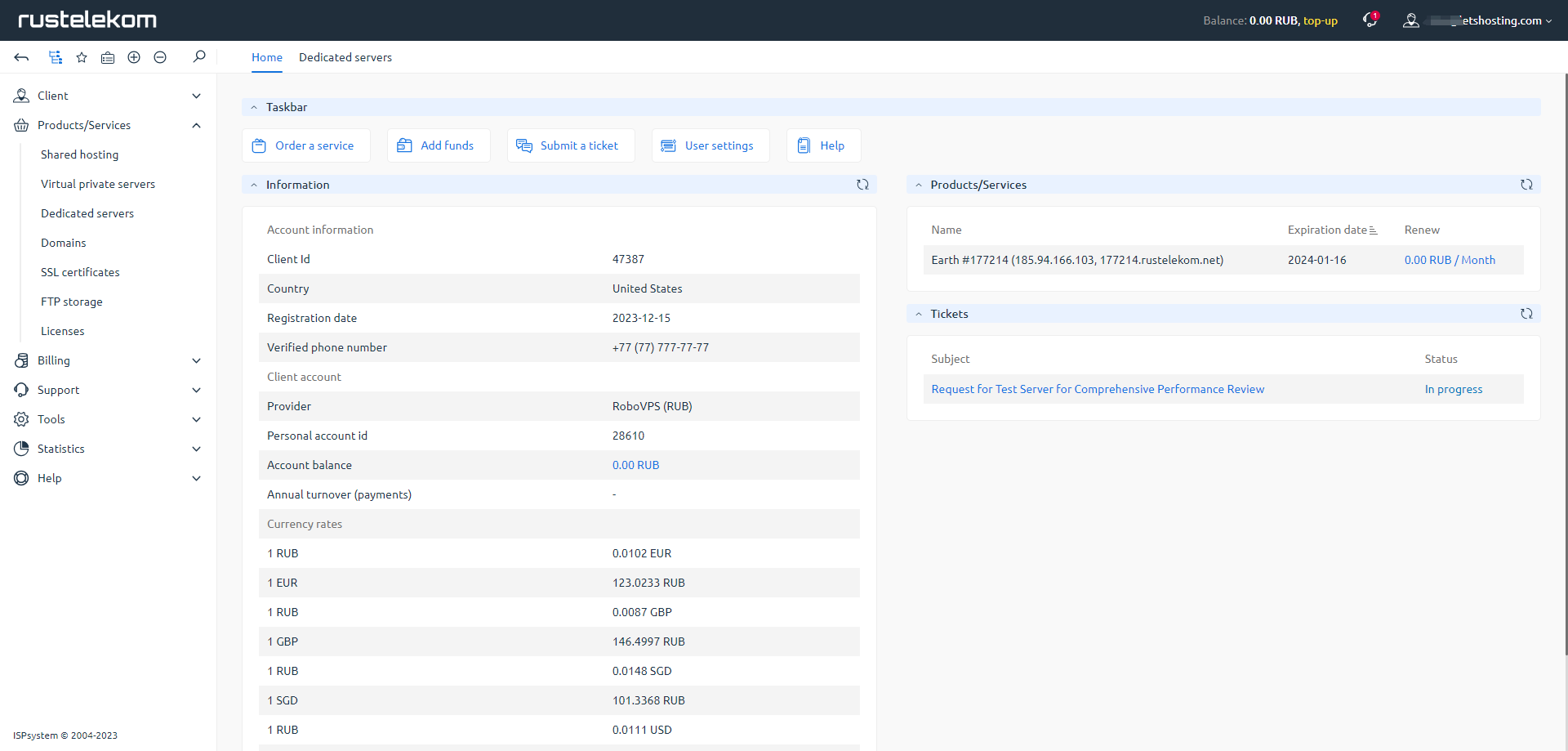
Task: Expand the Tools sidebar section
Action: point(196,419)
